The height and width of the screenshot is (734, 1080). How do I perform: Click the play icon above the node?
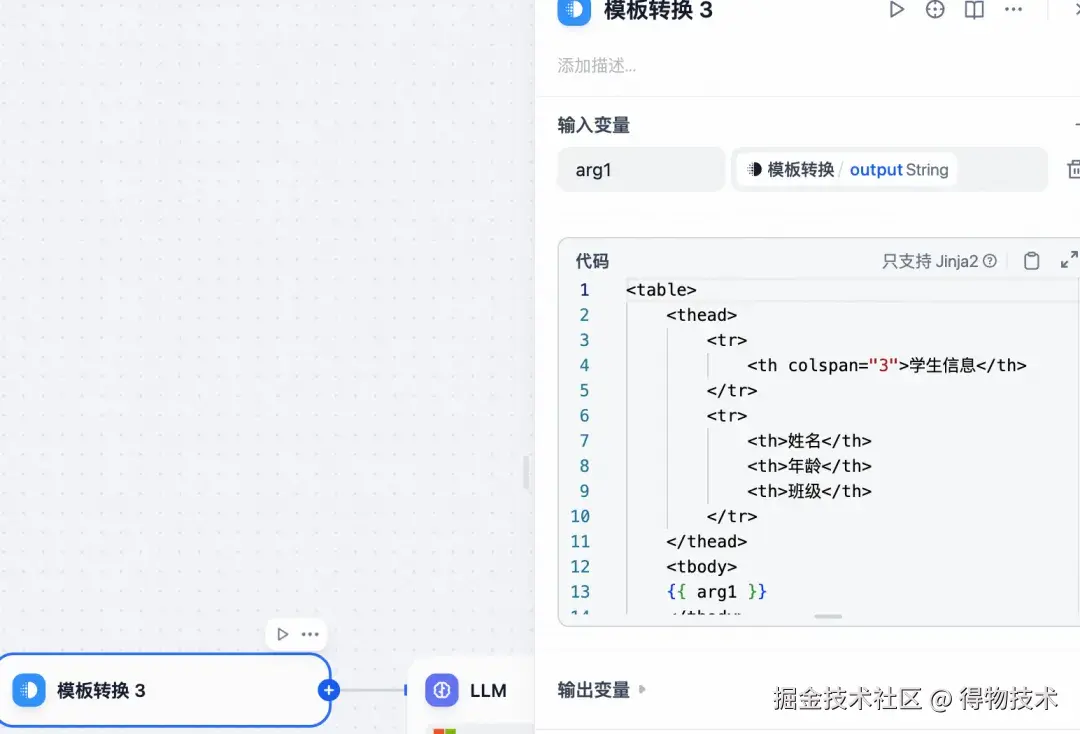pos(282,633)
